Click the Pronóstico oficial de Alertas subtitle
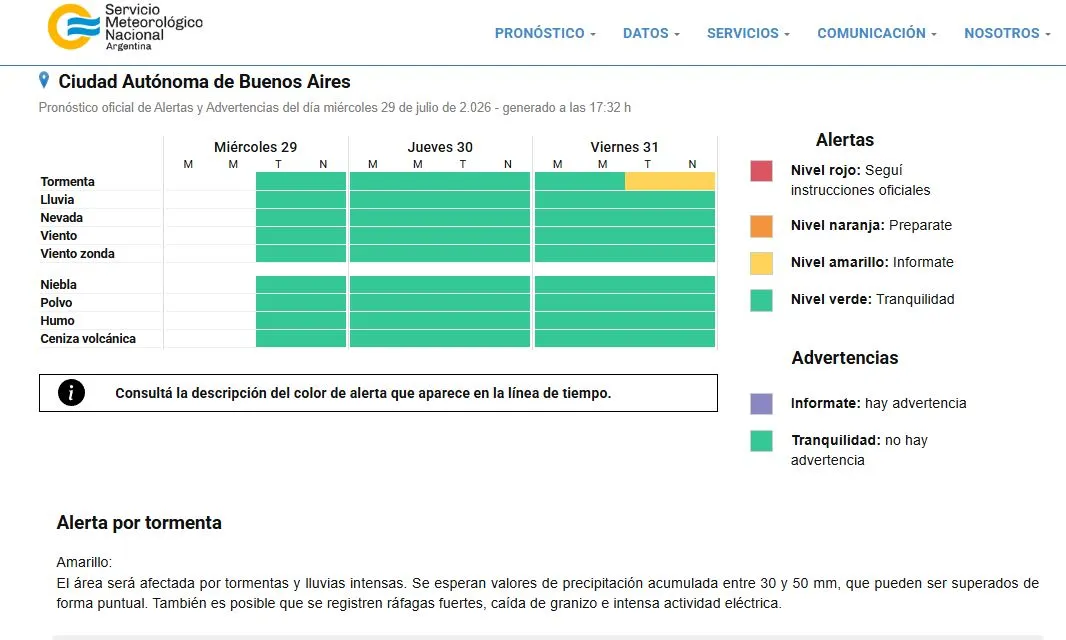The height and width of the screenshot is (640, 1066). coord(334,107)
